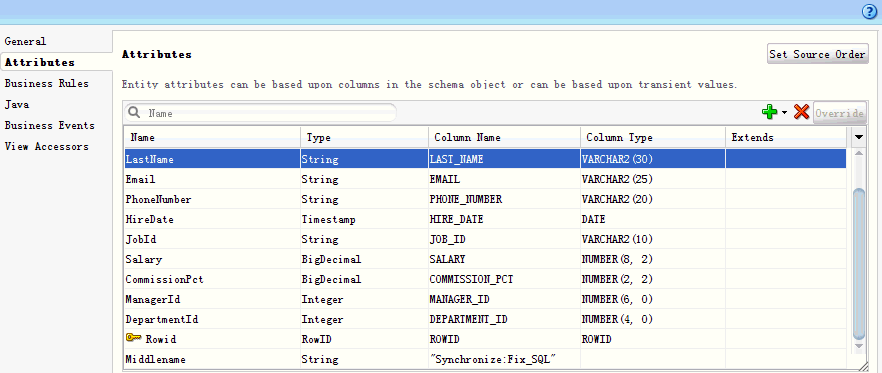
Task: Click the search magnifier icon
Action: [x=134, y=113]
